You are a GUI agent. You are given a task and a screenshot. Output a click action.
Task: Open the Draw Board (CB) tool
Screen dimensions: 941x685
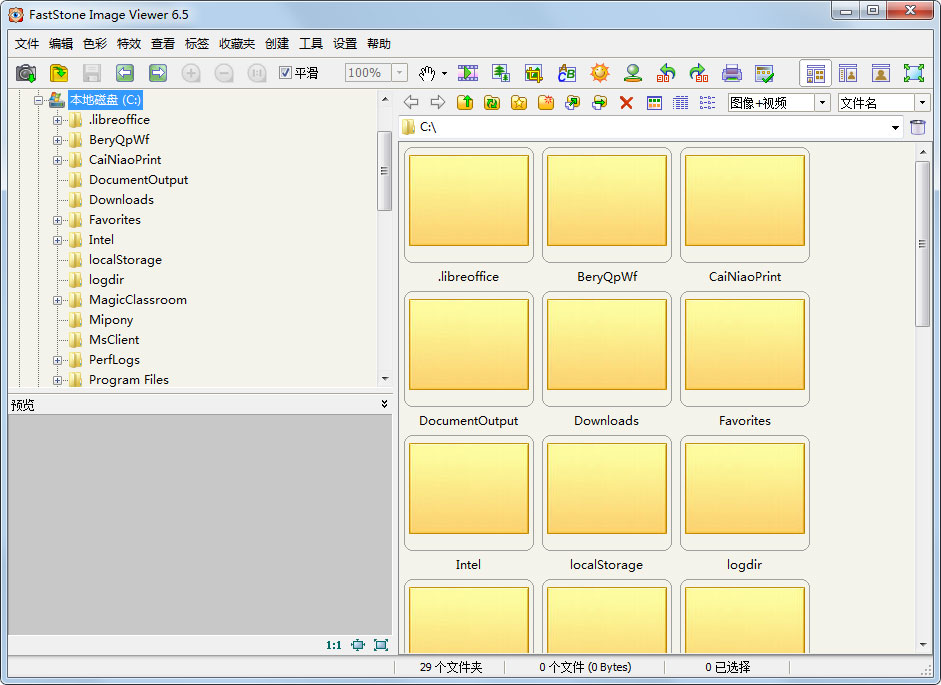pyautogui.click(x=567, y=73)
